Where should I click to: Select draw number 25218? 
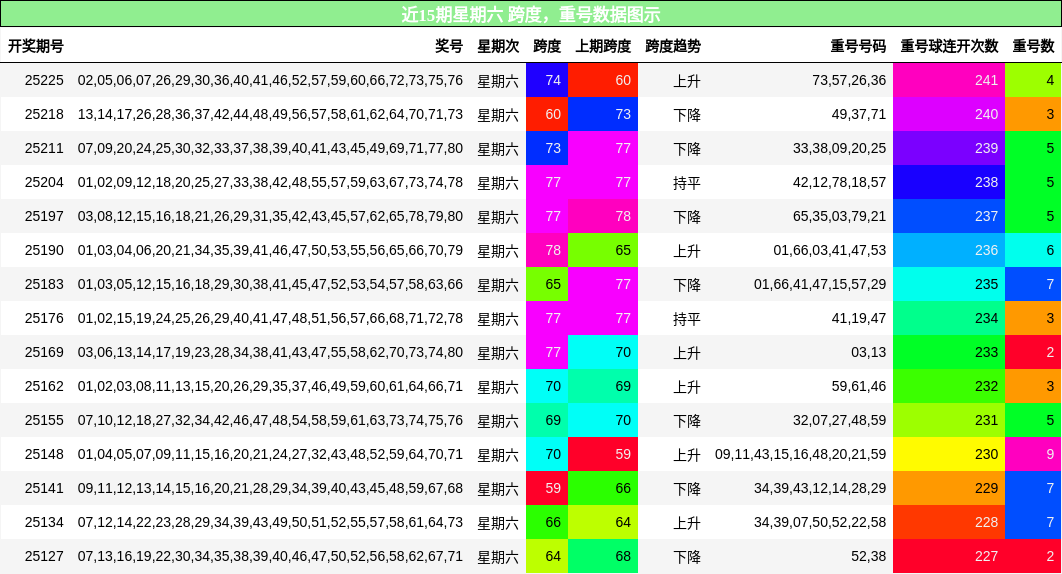click(44, 115)
